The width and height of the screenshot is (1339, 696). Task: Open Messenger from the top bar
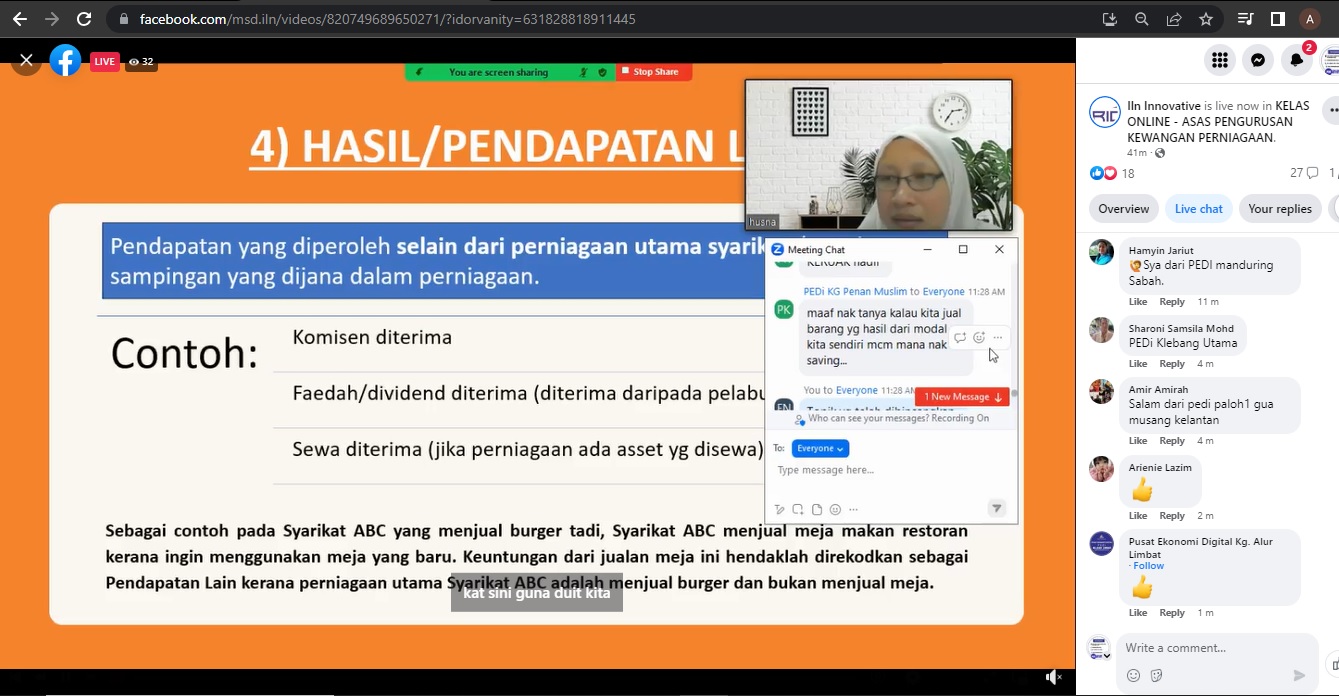point(1258,60)
